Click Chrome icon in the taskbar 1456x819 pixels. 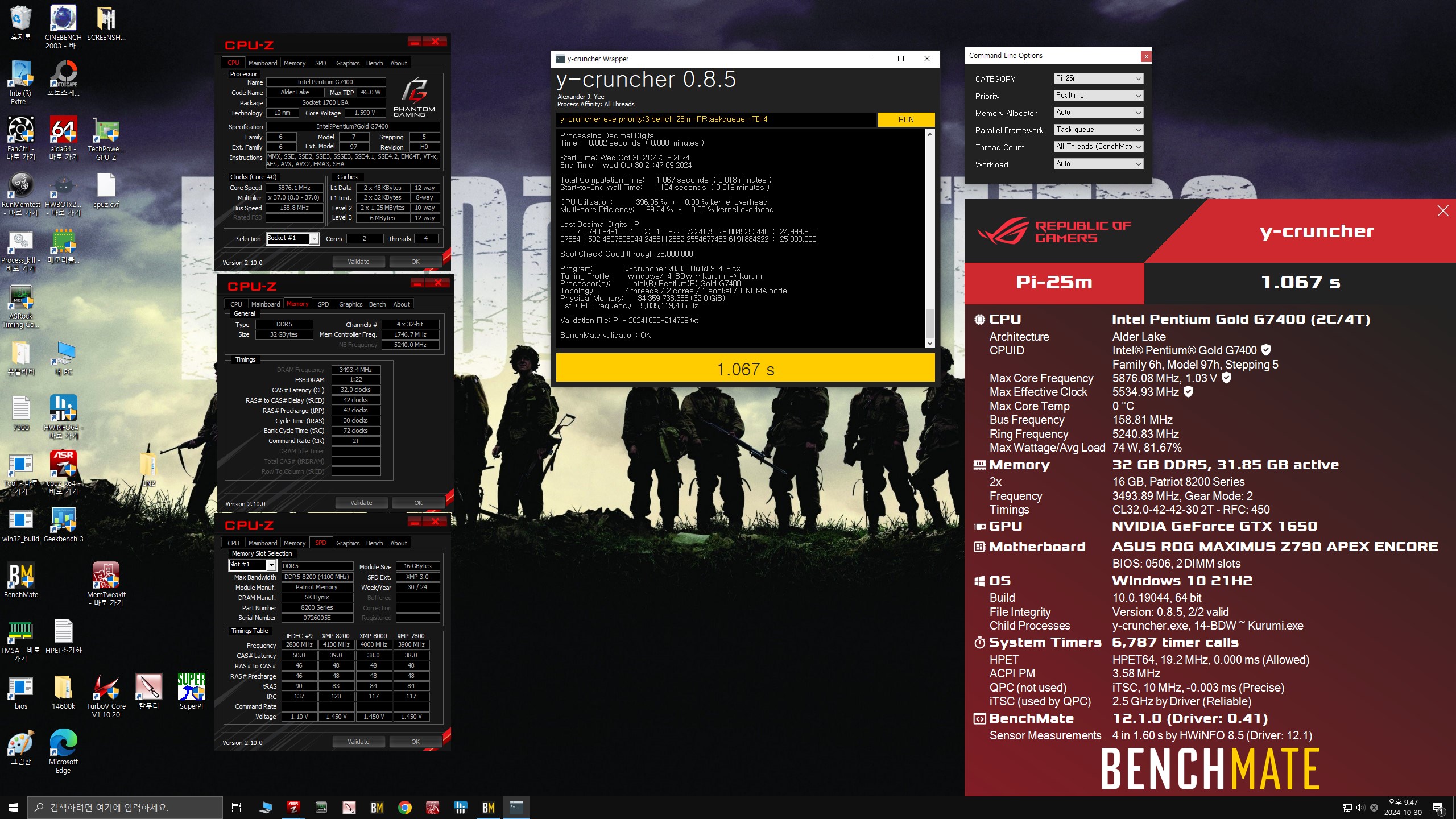pyautogui.click(x=405, y=808)
